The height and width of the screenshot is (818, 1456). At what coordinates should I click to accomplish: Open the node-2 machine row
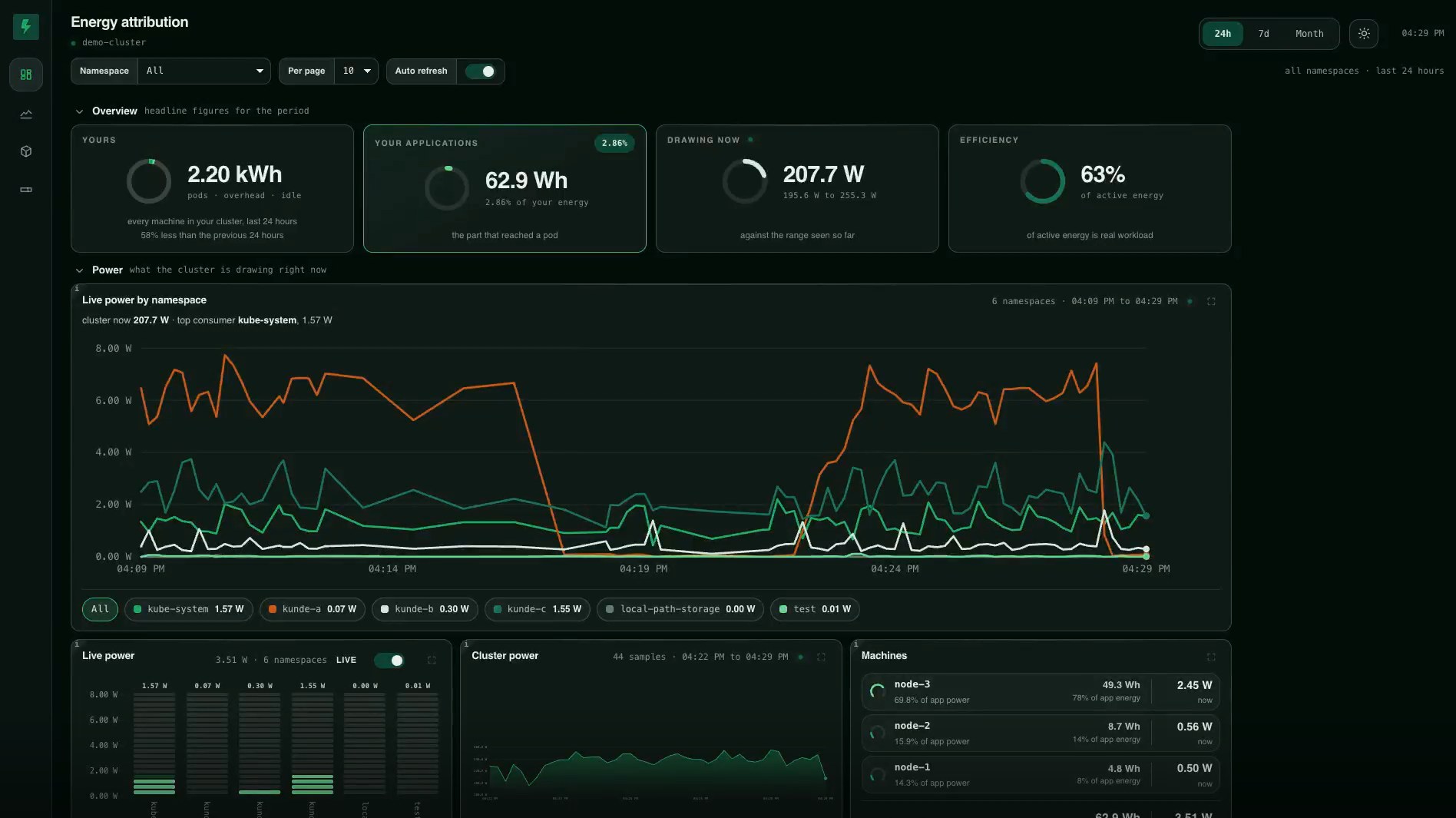(1041, 733)
